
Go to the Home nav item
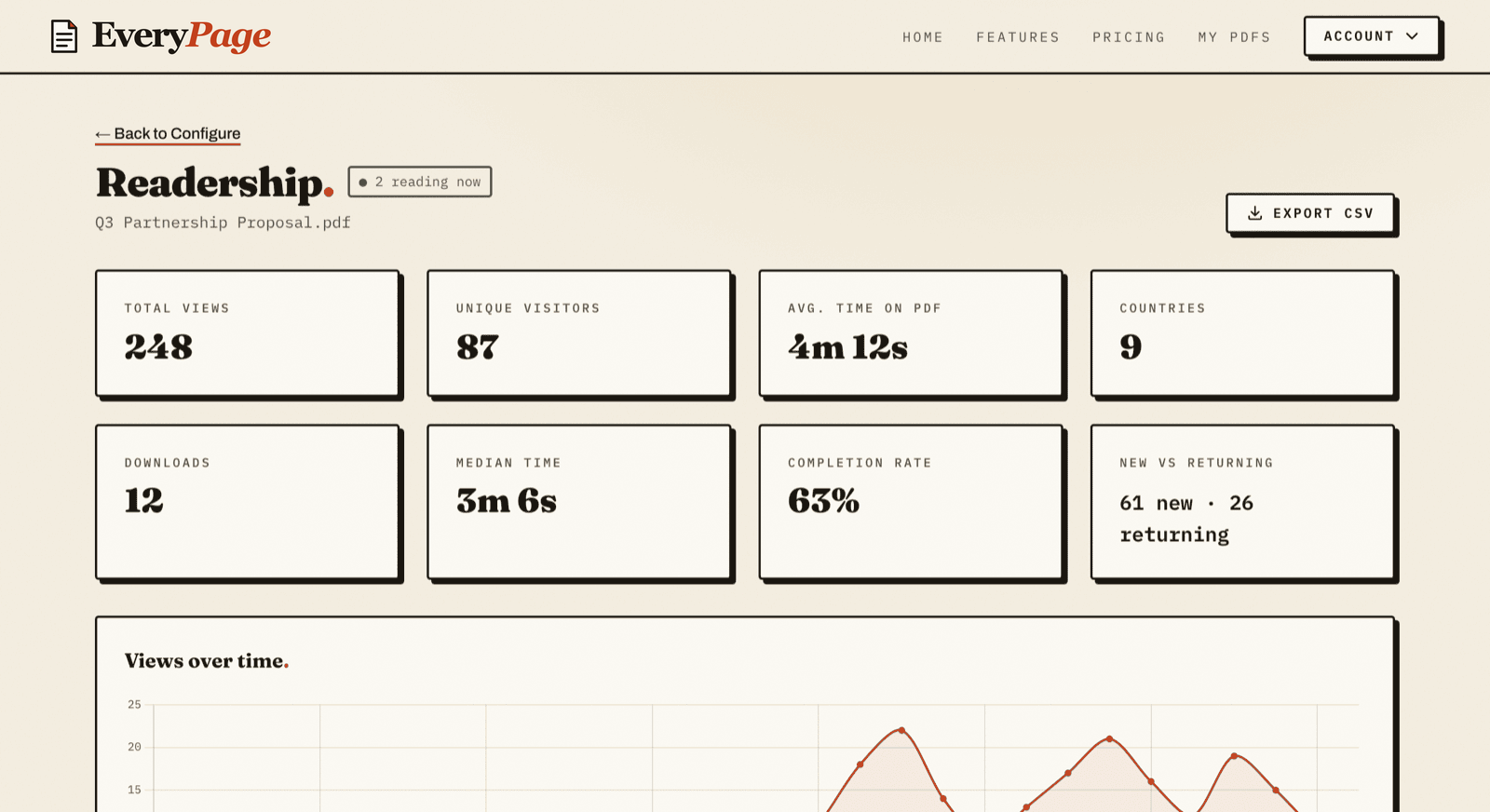(923, 37)
